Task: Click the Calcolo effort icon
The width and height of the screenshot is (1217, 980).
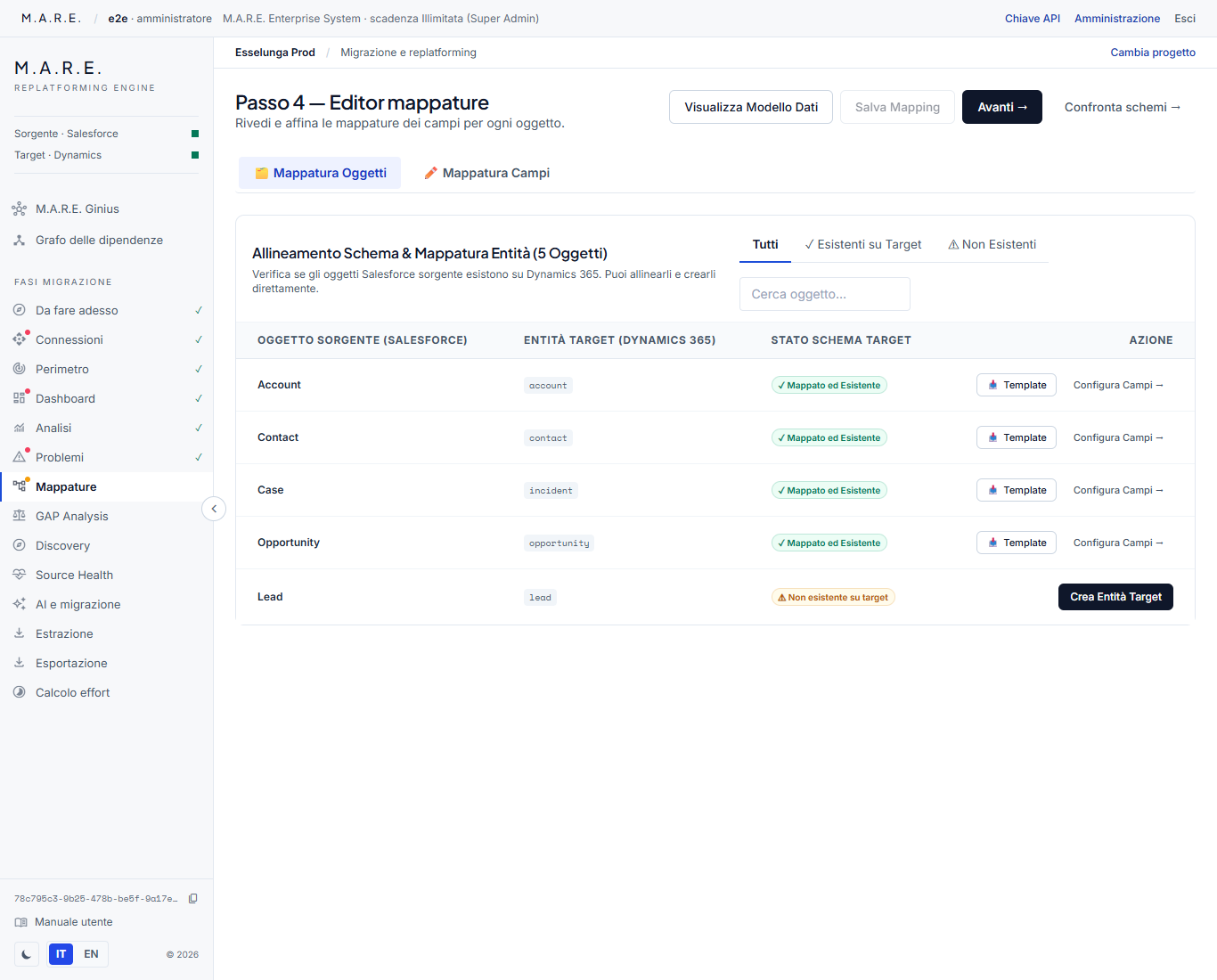Action: pyautogui.click(x=19, y=692)
